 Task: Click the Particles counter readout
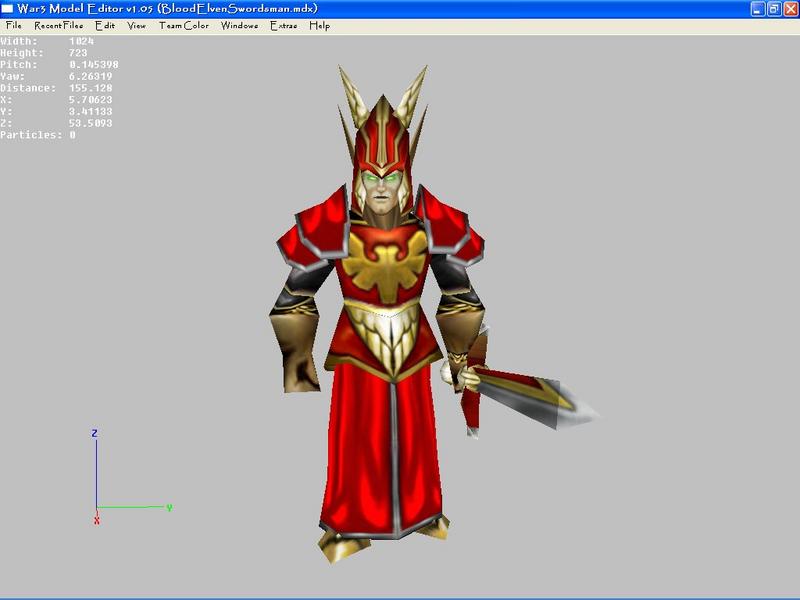pyautogui.click(x=38, y=135)
